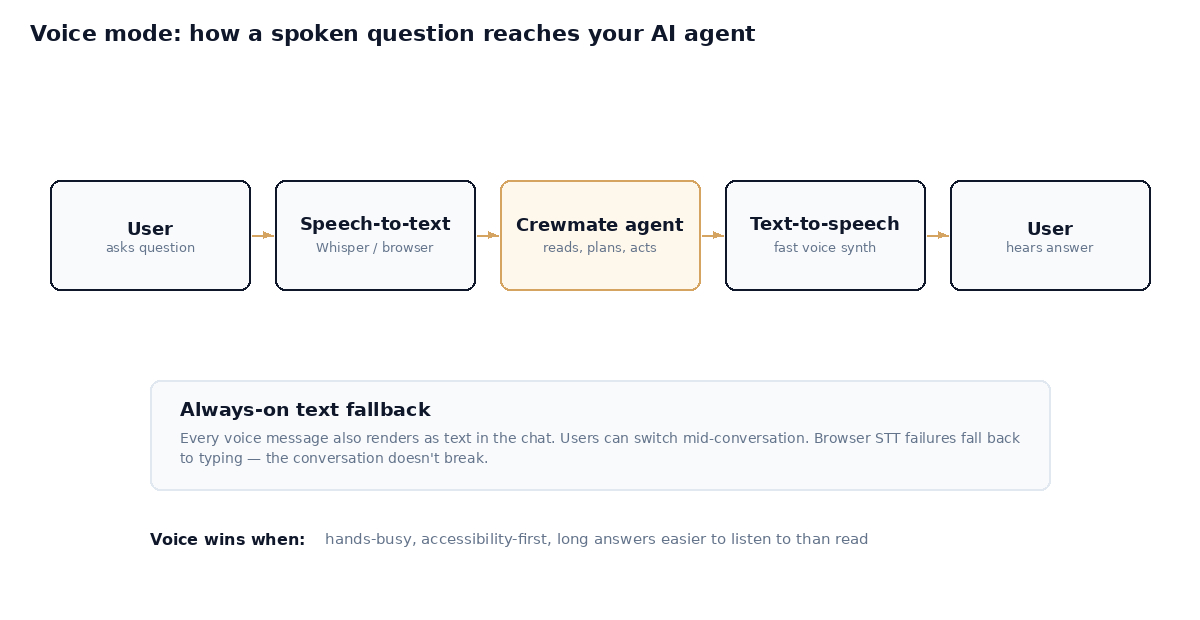The image size is (1200, 620).
Task: Click arrow between User and Speech-to-text
Action: point(263,236)
